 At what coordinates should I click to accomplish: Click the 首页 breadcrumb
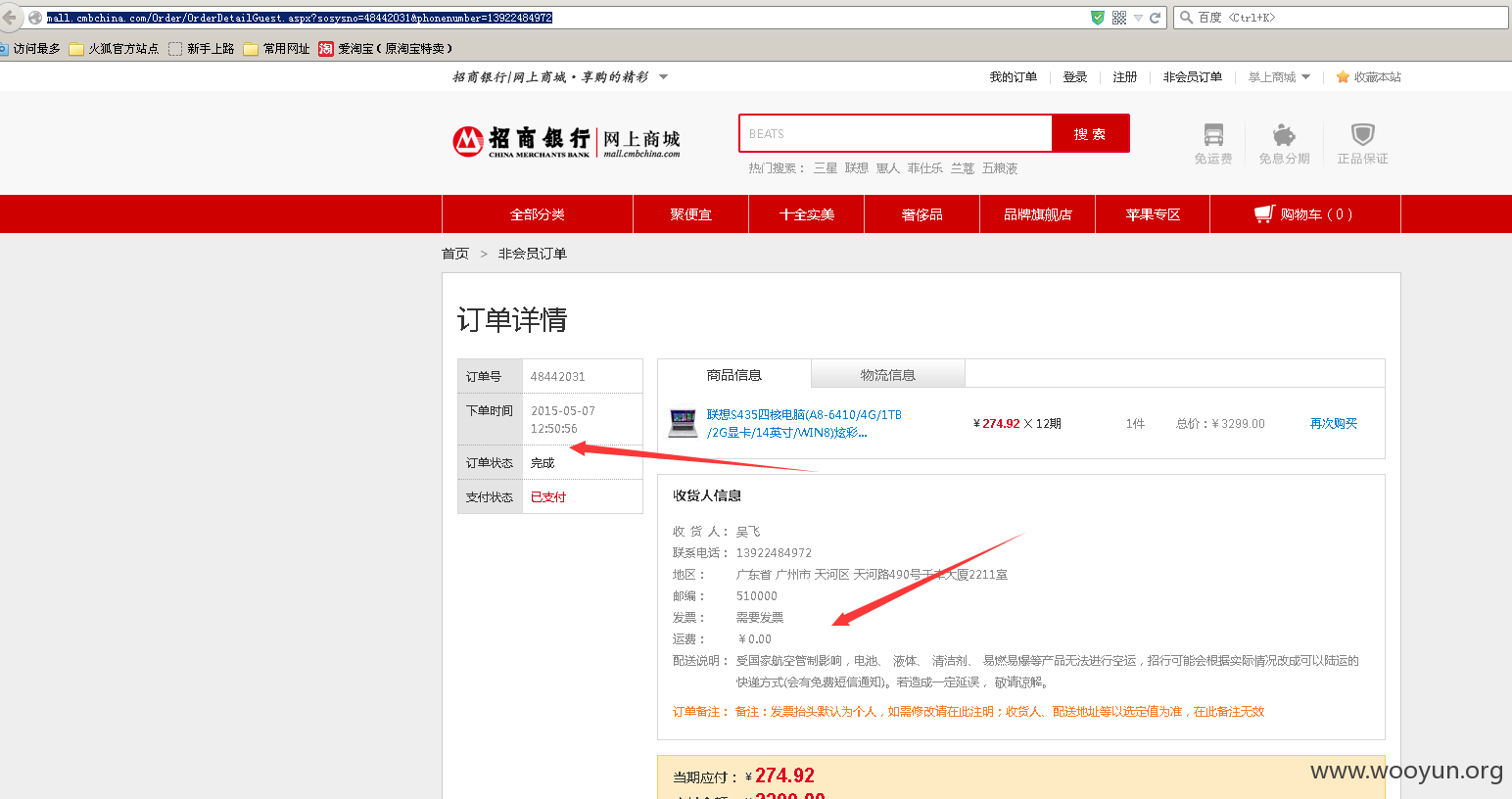[455, 254]
